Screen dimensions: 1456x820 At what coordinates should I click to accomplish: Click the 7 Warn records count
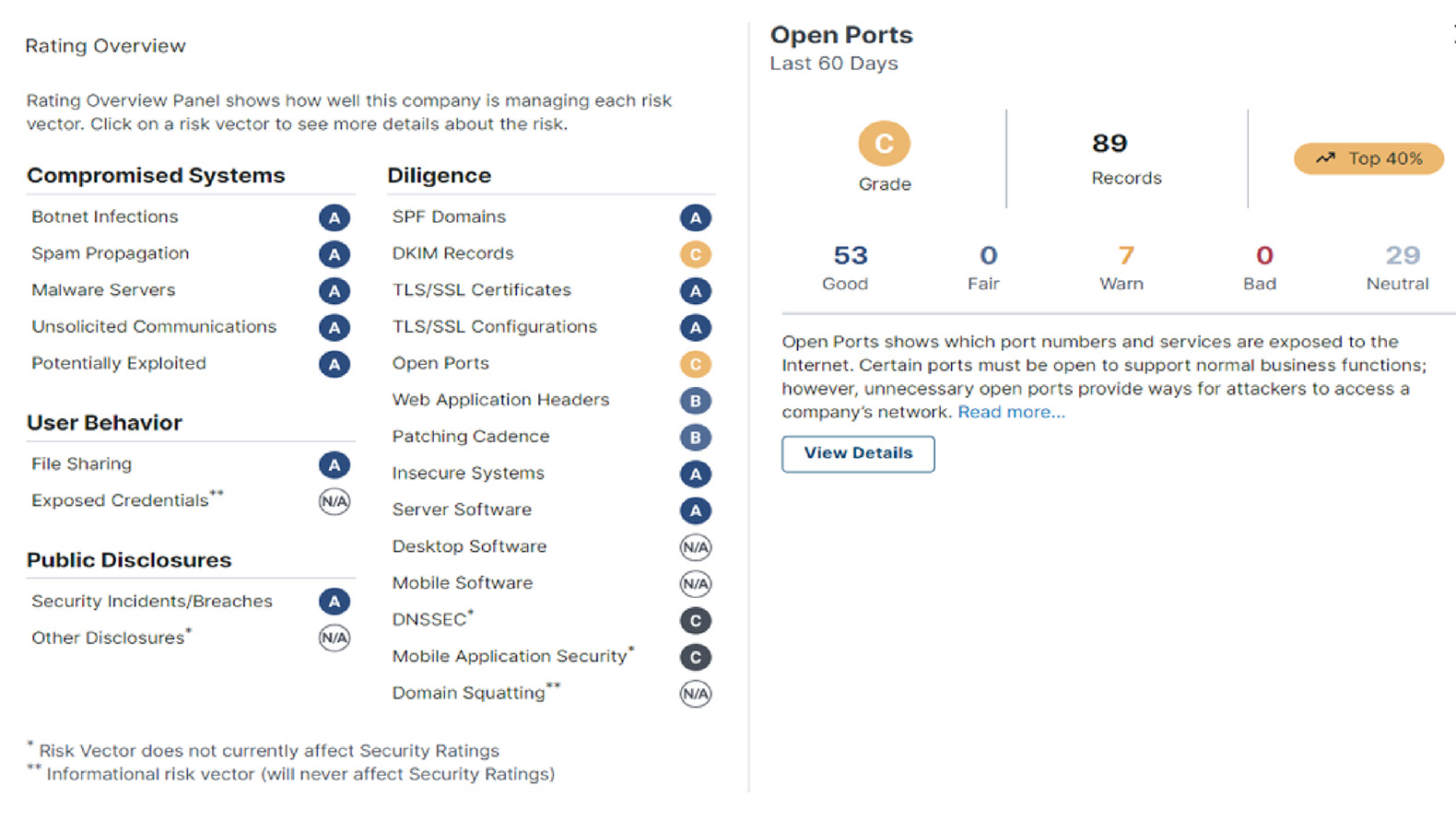pyautogui.click(x=1125, y=255)
